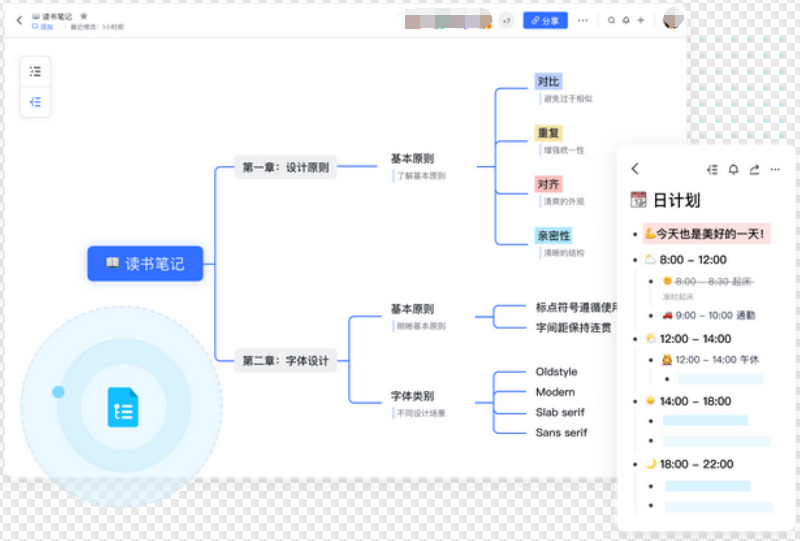Screen dimensions: 800x541
Task: Click the 日计划 title
Action: click(x=677, y=200)
